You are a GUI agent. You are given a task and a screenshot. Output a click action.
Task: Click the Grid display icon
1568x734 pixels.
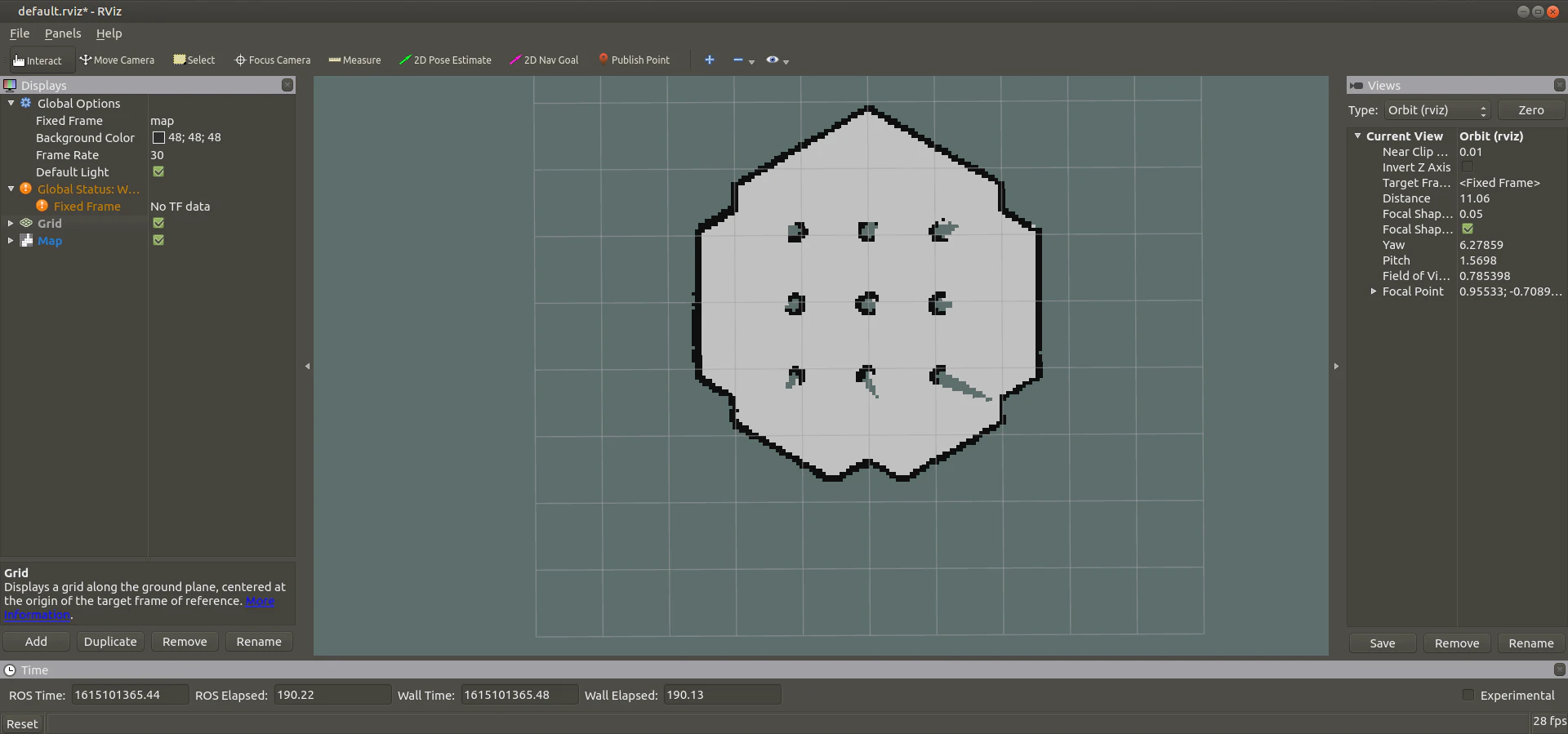[26, 223]
